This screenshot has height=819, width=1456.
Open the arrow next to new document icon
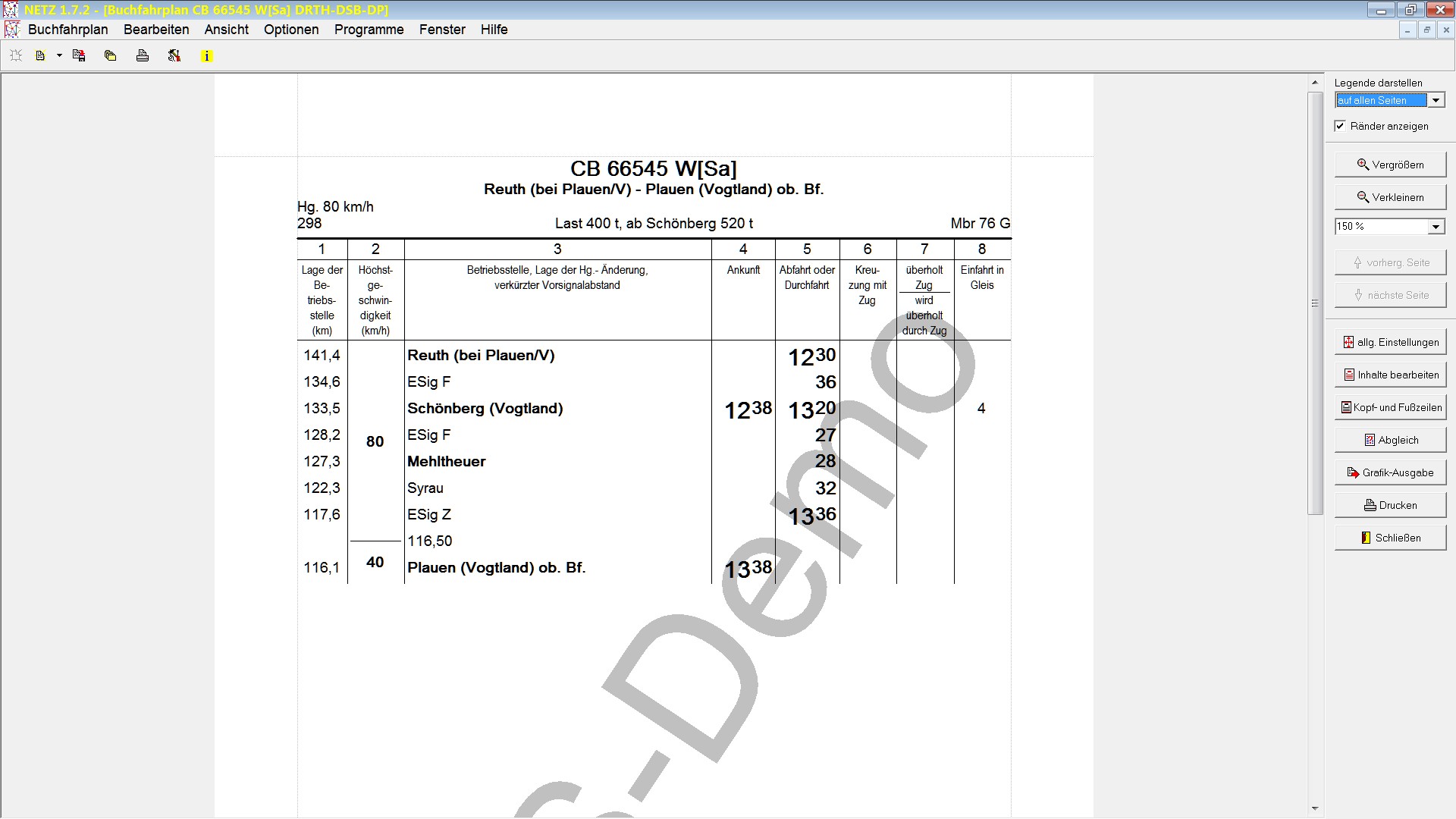click(59, 56)
